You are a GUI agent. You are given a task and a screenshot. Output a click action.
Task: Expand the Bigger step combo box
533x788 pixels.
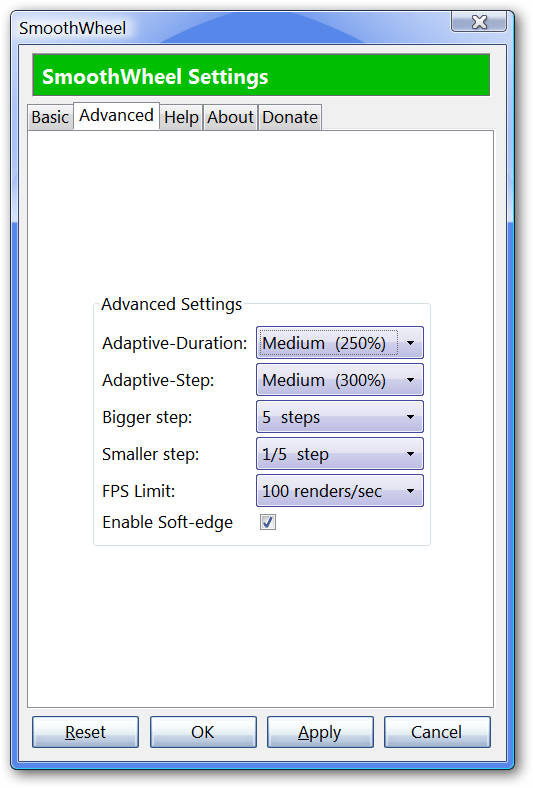click(340, 417)
